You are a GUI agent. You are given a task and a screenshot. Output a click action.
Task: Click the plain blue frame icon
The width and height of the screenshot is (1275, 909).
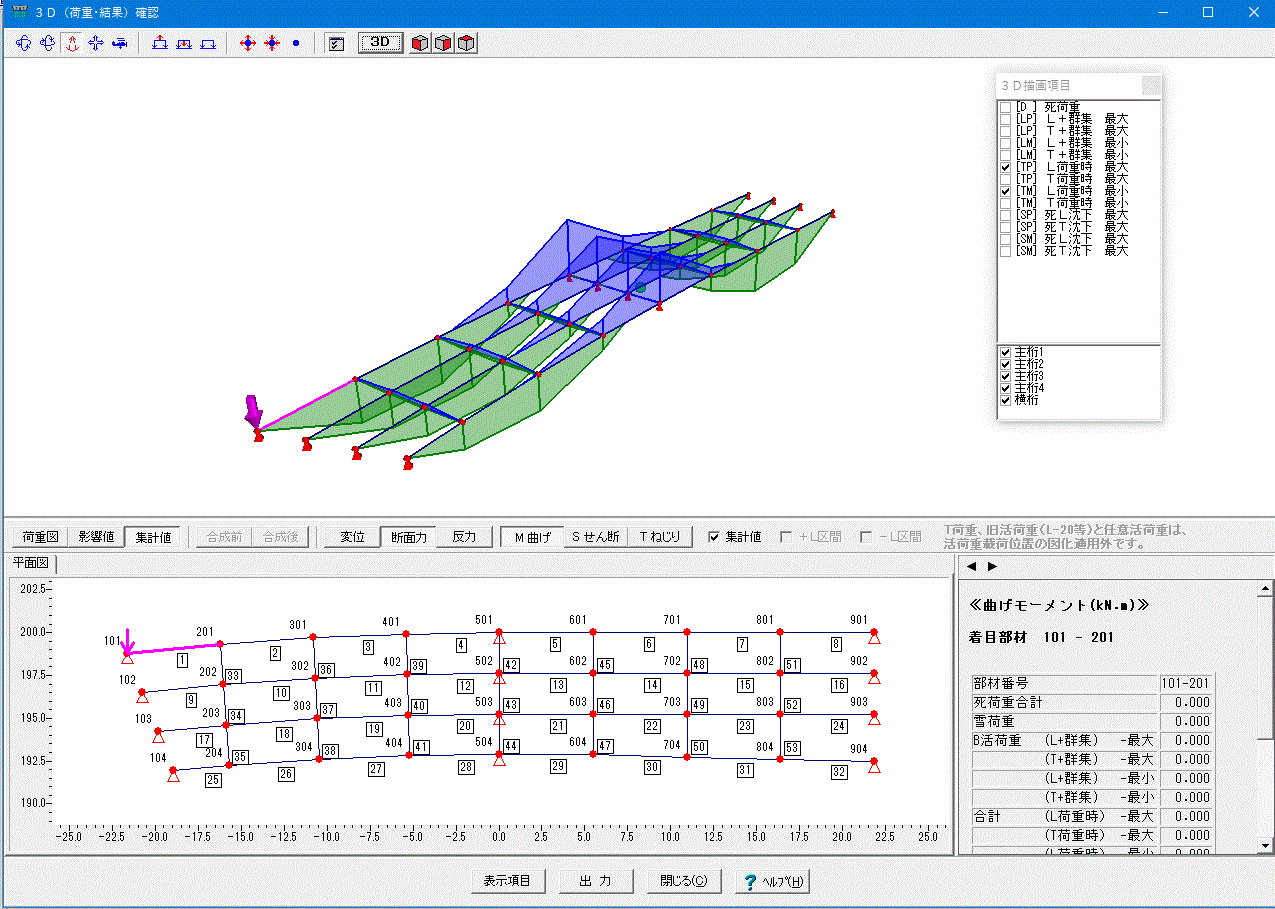[208, 43]
